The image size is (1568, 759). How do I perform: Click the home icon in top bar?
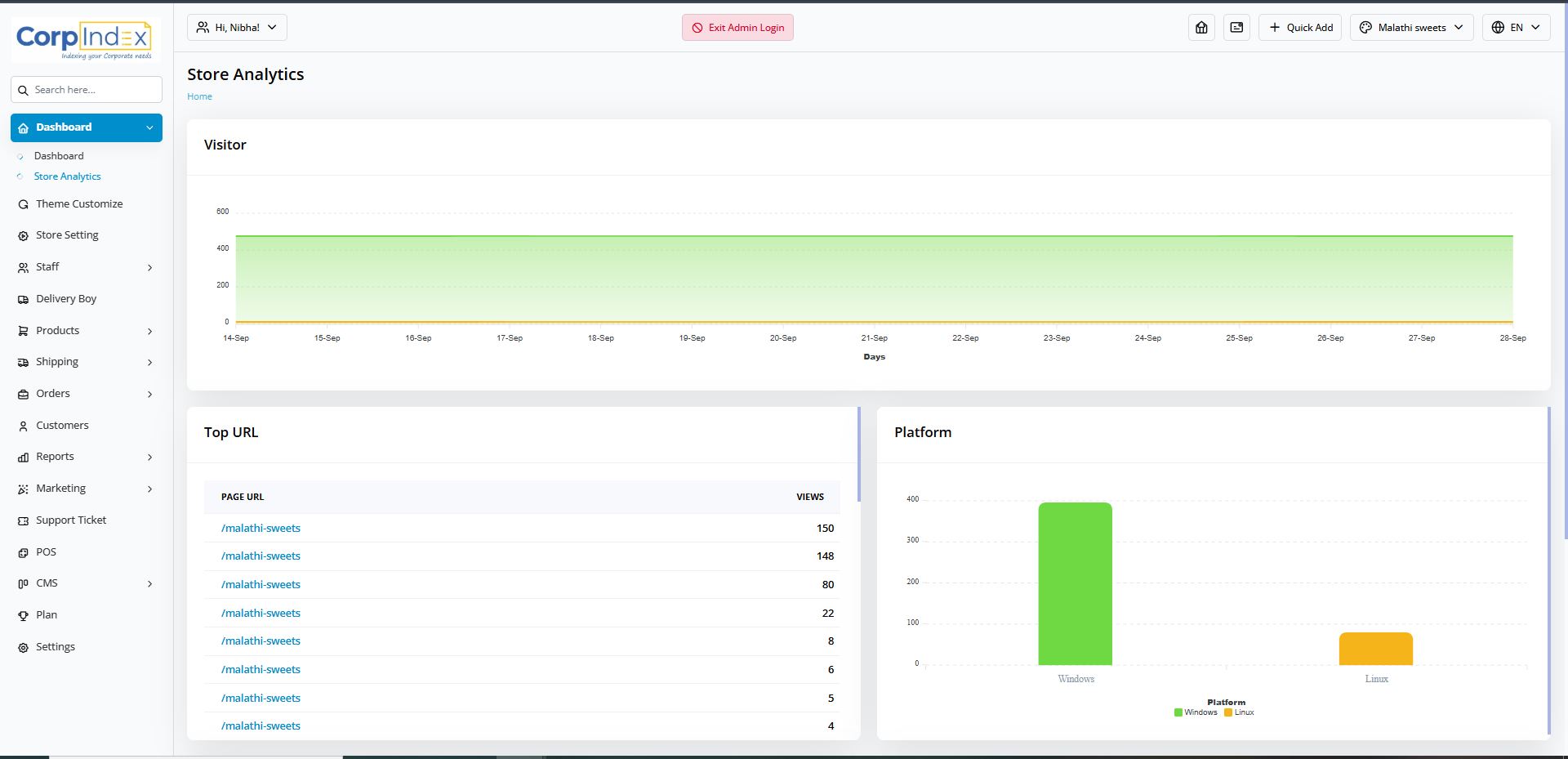[1201, 28]
